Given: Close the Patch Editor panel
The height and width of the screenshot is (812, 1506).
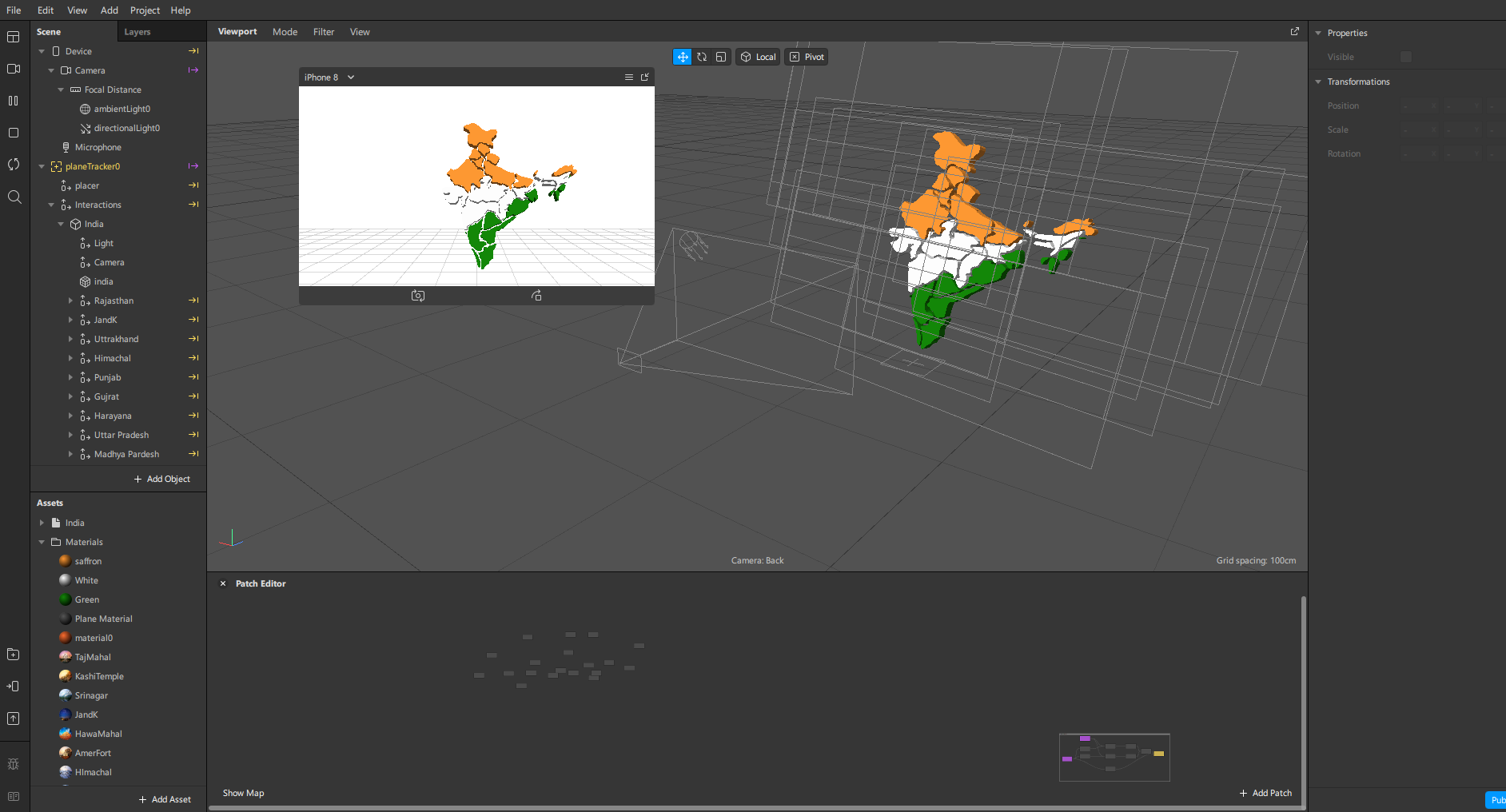Looking at the screenshot, I should coord(223,583).
